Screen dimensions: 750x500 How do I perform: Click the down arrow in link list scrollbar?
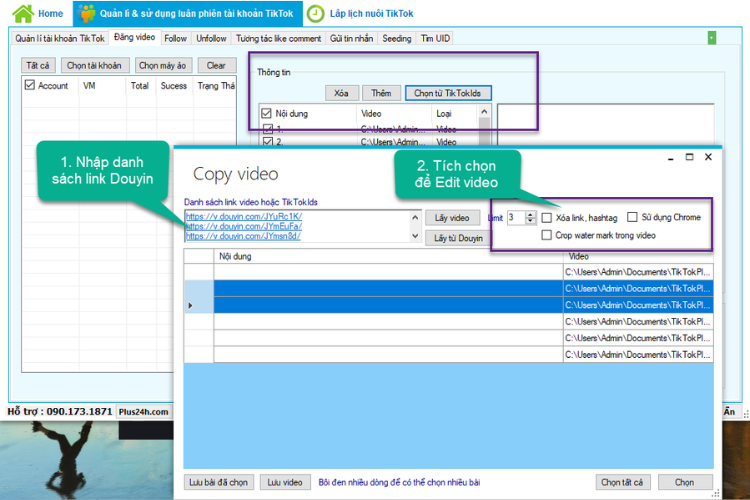pos(415,236)
